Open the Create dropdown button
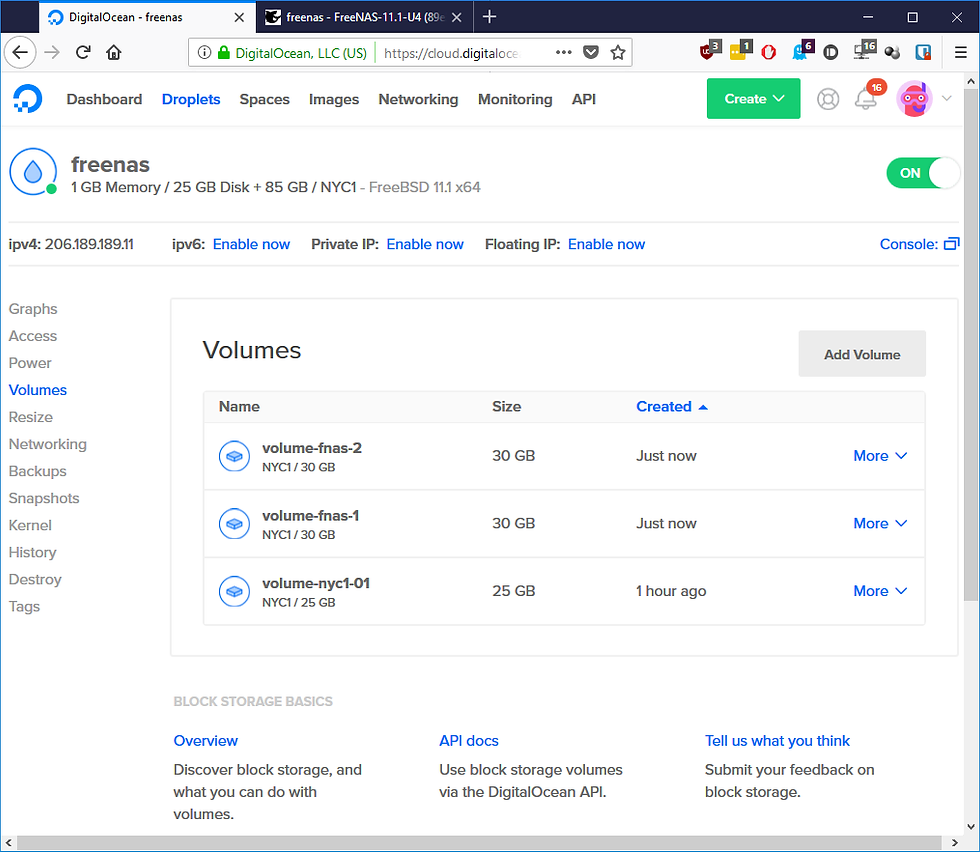This screenshot has width=980, height=852. click(x=753, y=99)
